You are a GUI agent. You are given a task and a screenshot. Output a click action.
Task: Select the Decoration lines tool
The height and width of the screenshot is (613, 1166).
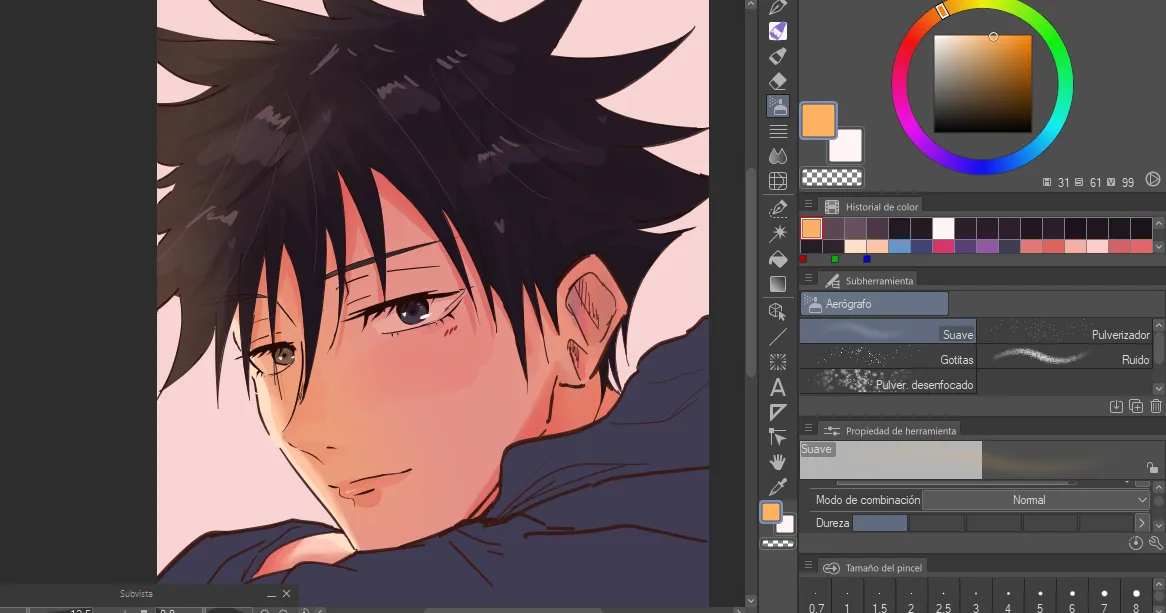coord(778,131)
